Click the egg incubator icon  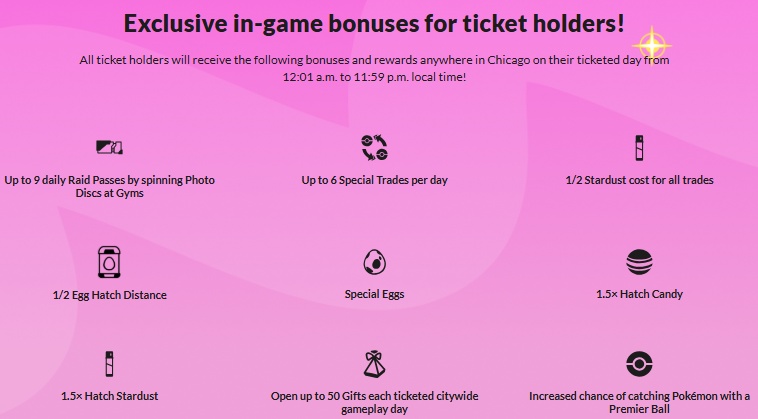click(109, 262)
